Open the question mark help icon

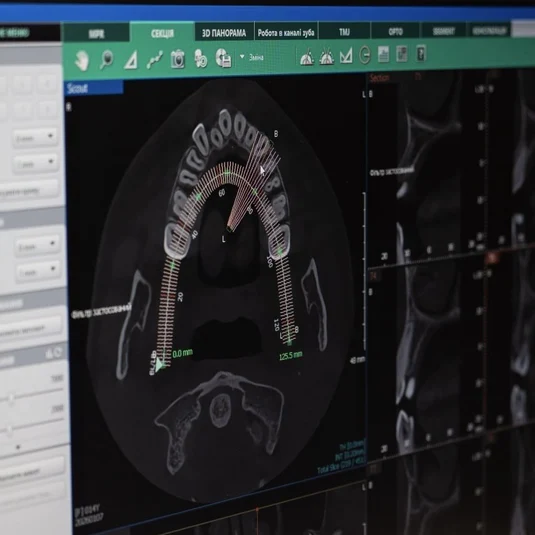[421, 54]
